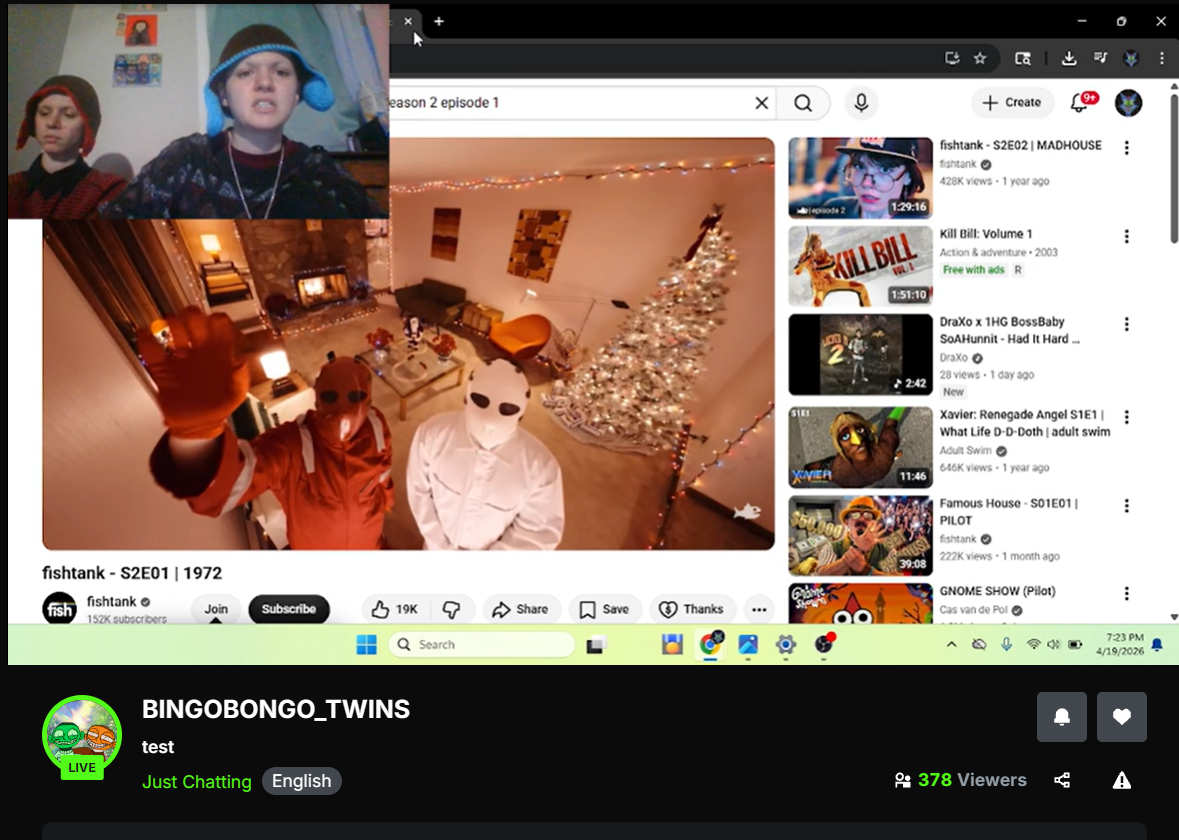Run the YouTube search with magnifier
This screenshot has width=1179, height=840.
click(x=803, y=102)
